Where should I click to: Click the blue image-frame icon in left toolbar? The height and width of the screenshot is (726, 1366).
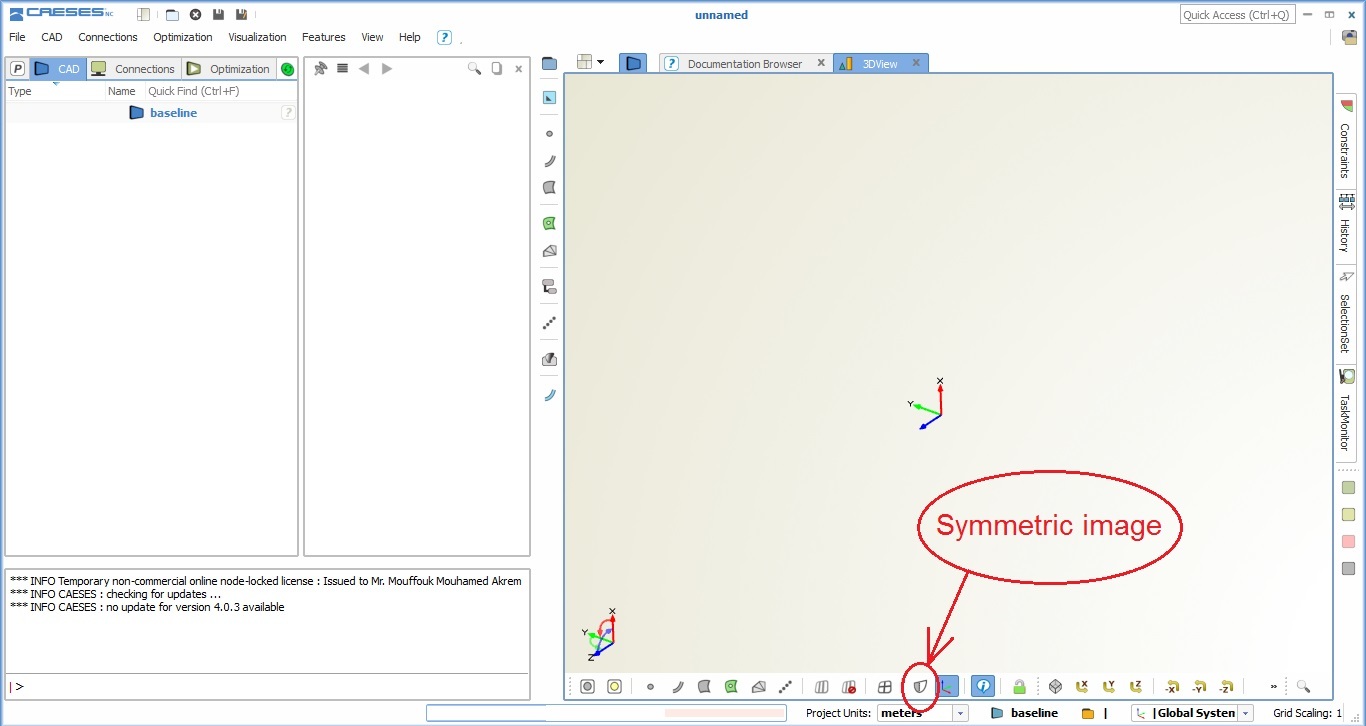click(549, 97)
